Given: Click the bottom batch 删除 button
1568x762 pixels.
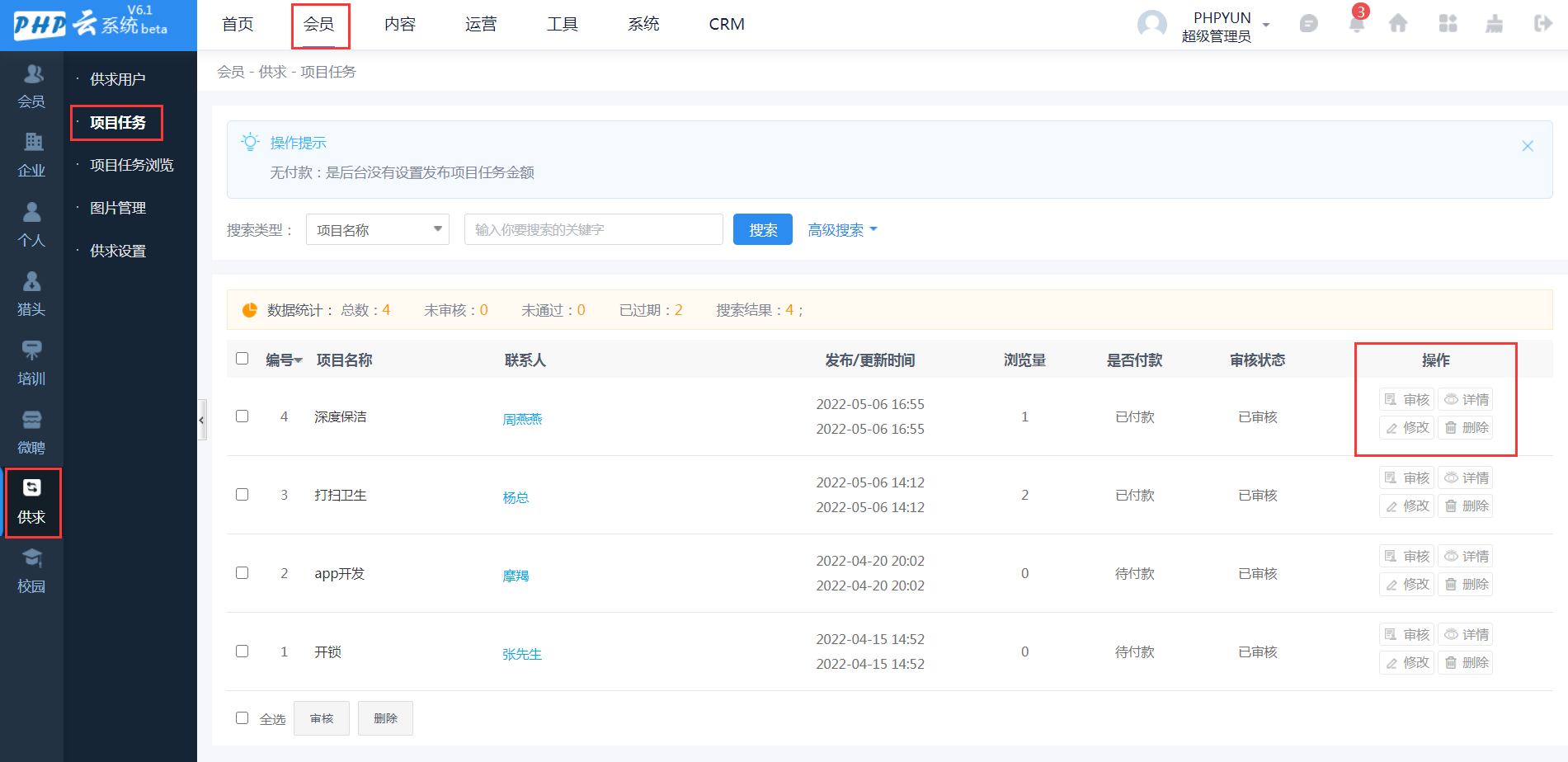Looking at the screenshot, I should coord(385,718).
